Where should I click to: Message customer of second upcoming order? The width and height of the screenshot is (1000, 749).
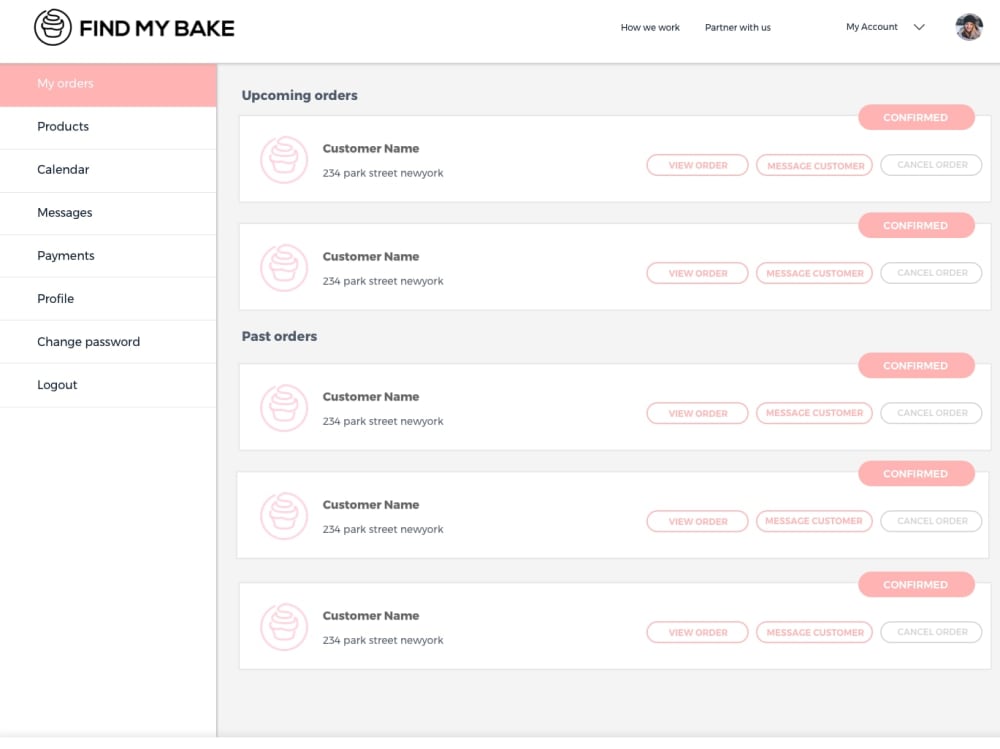(x=814, y=273)
